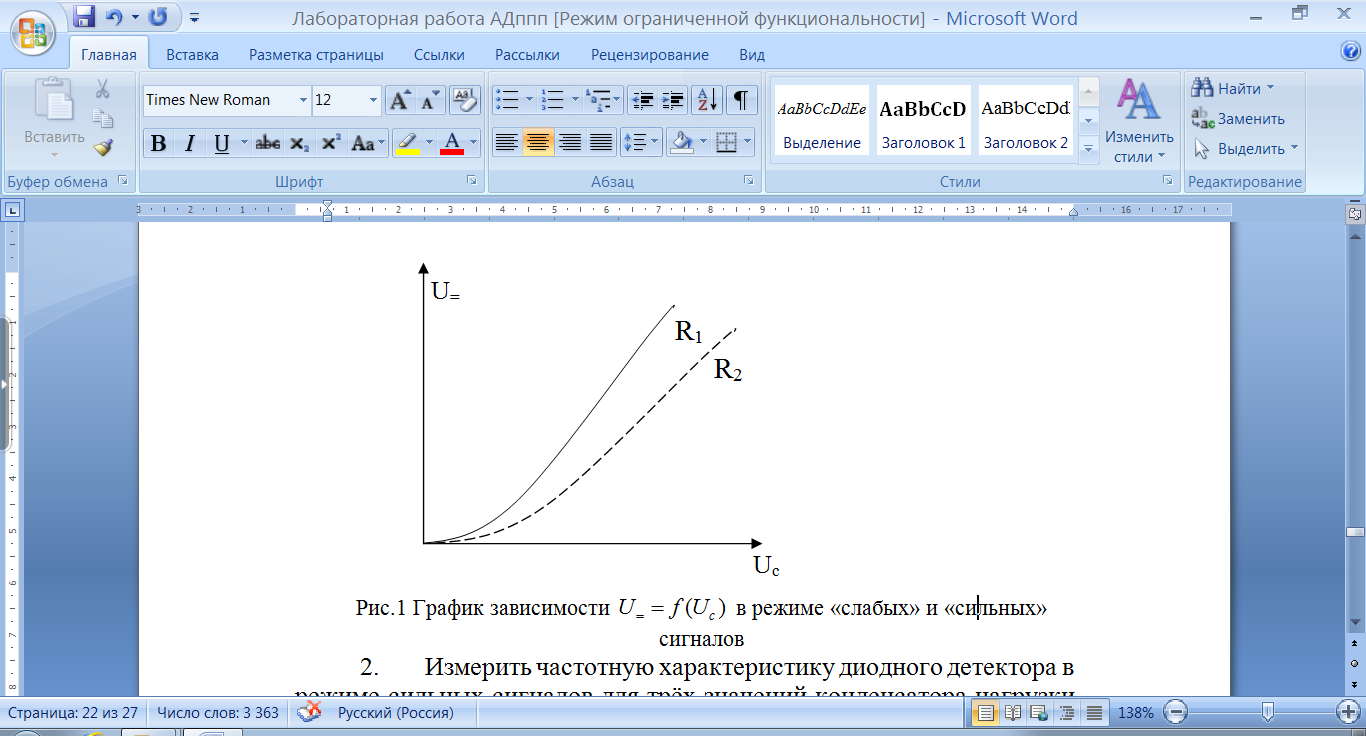1366x736 pixels.
Task: Activate Format Painter brush
Action: [x=103, y=148]
